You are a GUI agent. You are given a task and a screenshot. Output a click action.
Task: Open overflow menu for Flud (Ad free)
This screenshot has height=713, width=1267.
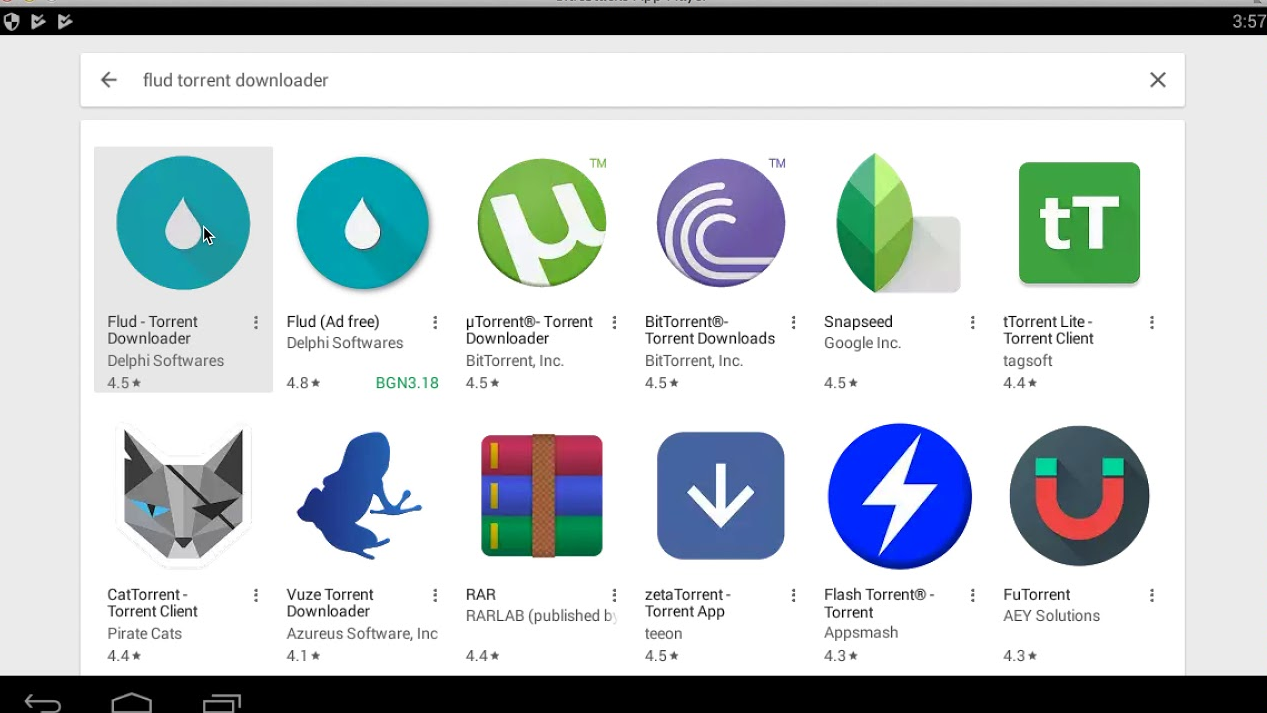coord(435,322)
